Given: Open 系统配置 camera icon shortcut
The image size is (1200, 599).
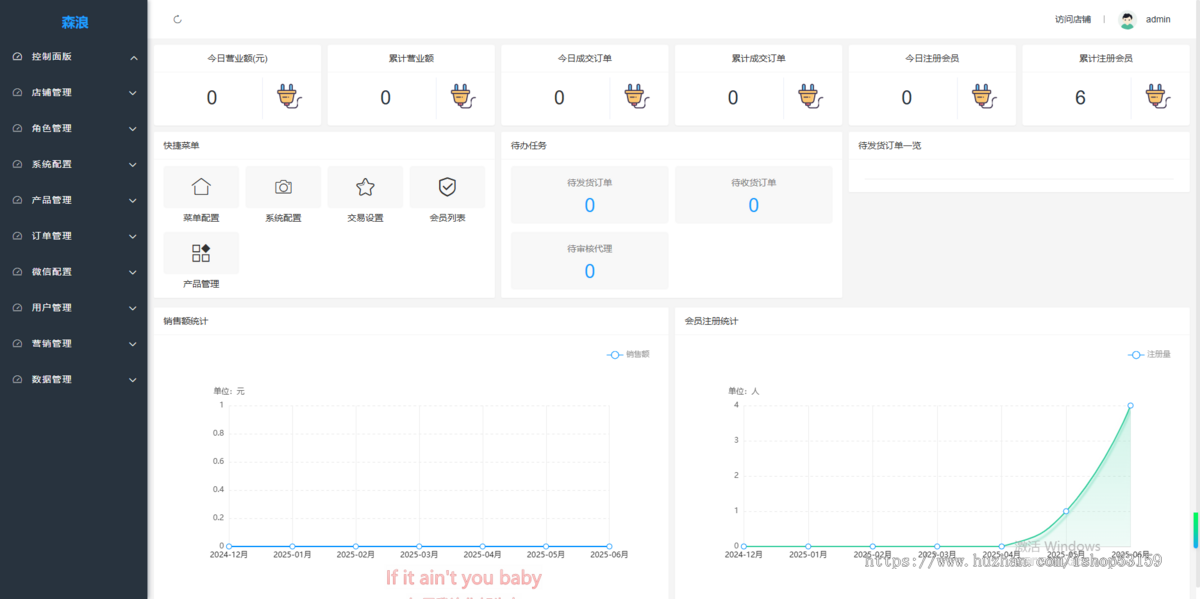Looking at the screenshot, I should coord(283,187).
